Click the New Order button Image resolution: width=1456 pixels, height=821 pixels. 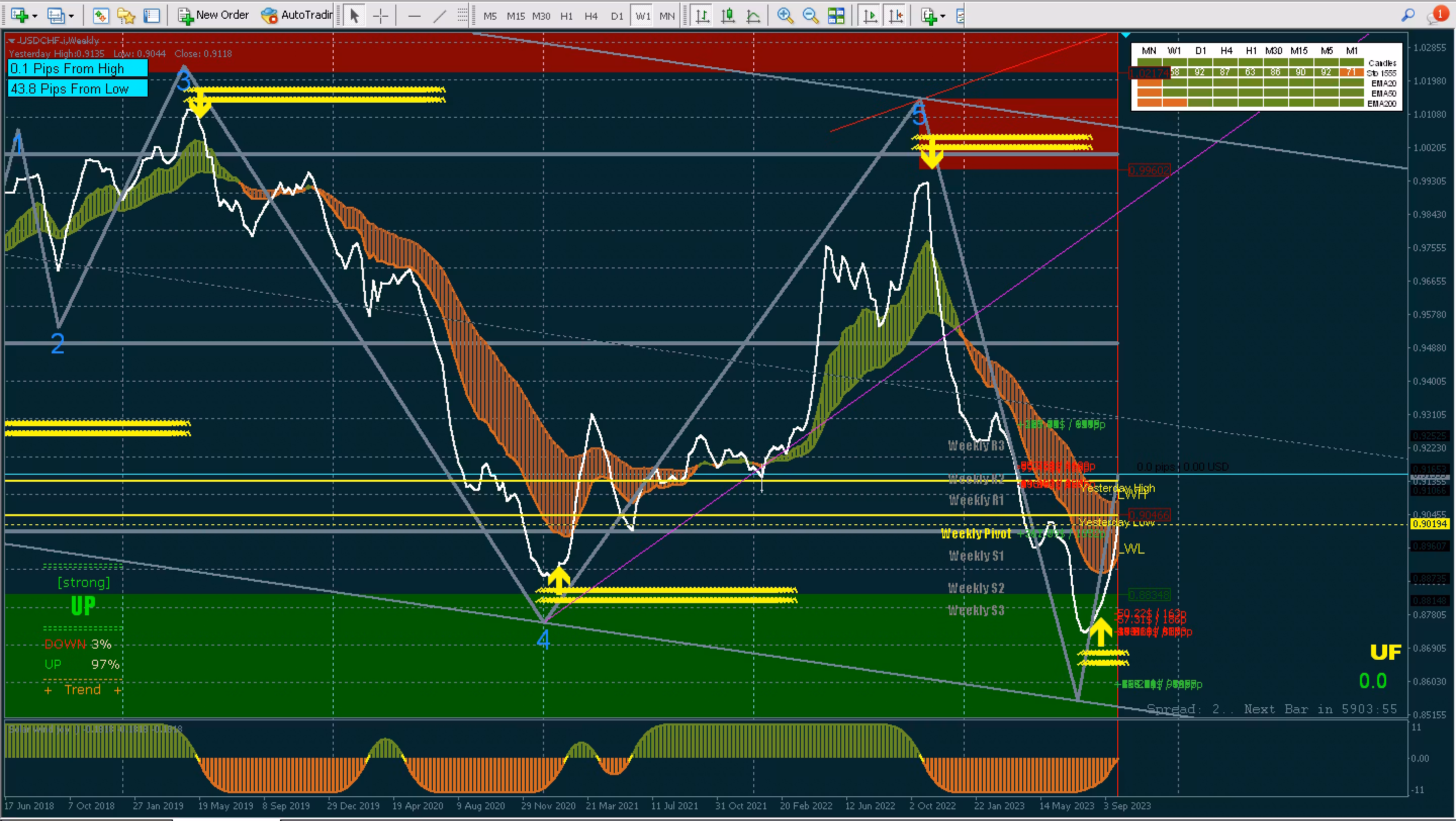pos(214,15)
